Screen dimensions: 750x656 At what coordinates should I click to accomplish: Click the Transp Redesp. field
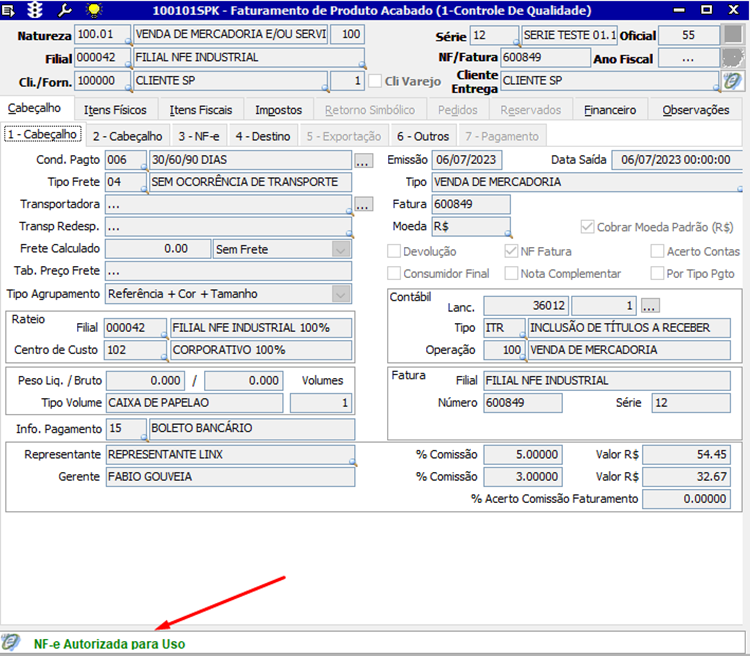pos(228,227)
